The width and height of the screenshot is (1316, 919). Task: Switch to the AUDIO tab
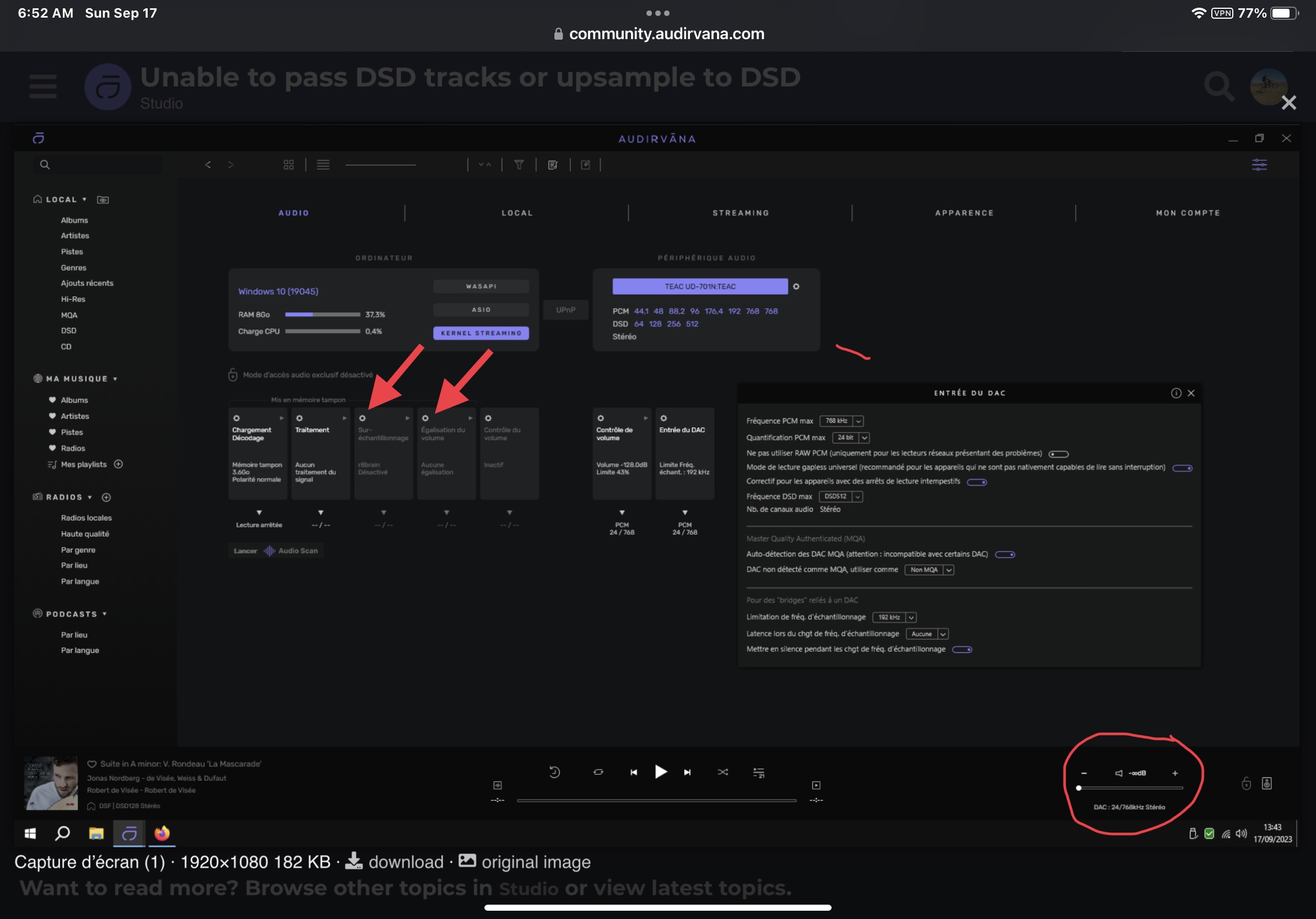coord(294,213)
